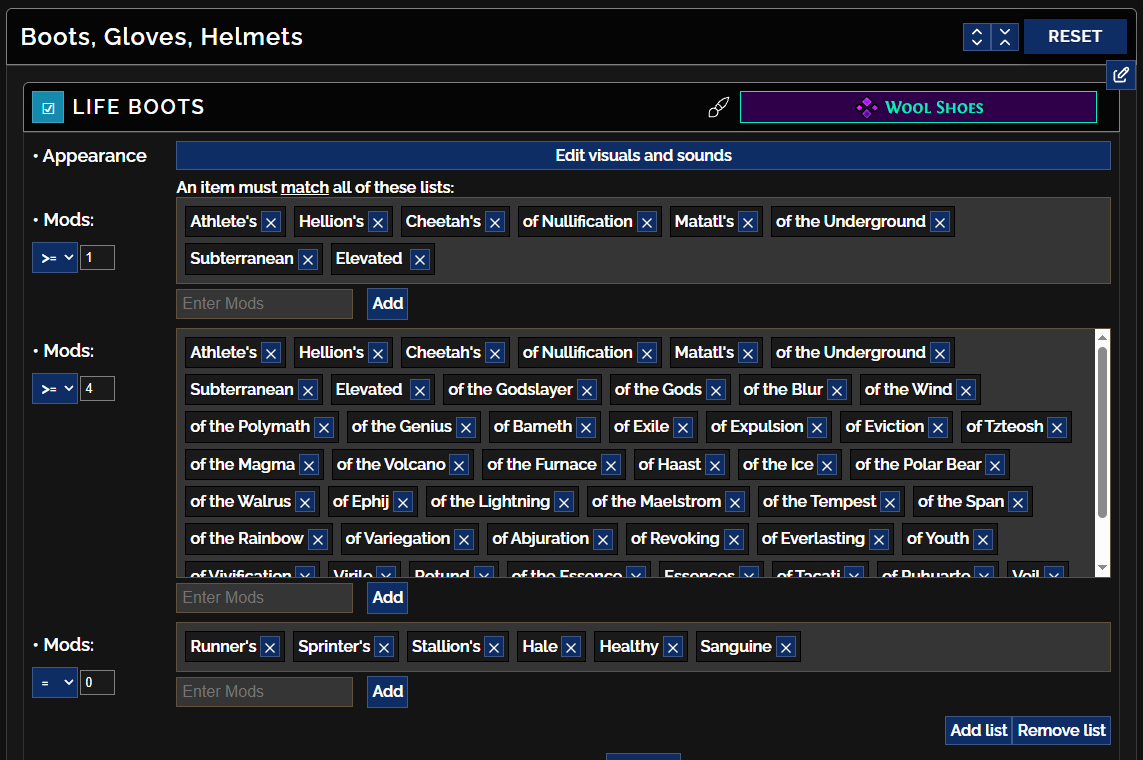Open the >= operator dropdown with value 4
The height and width of the screenshot is (760, 1143).
pos(55,388)
